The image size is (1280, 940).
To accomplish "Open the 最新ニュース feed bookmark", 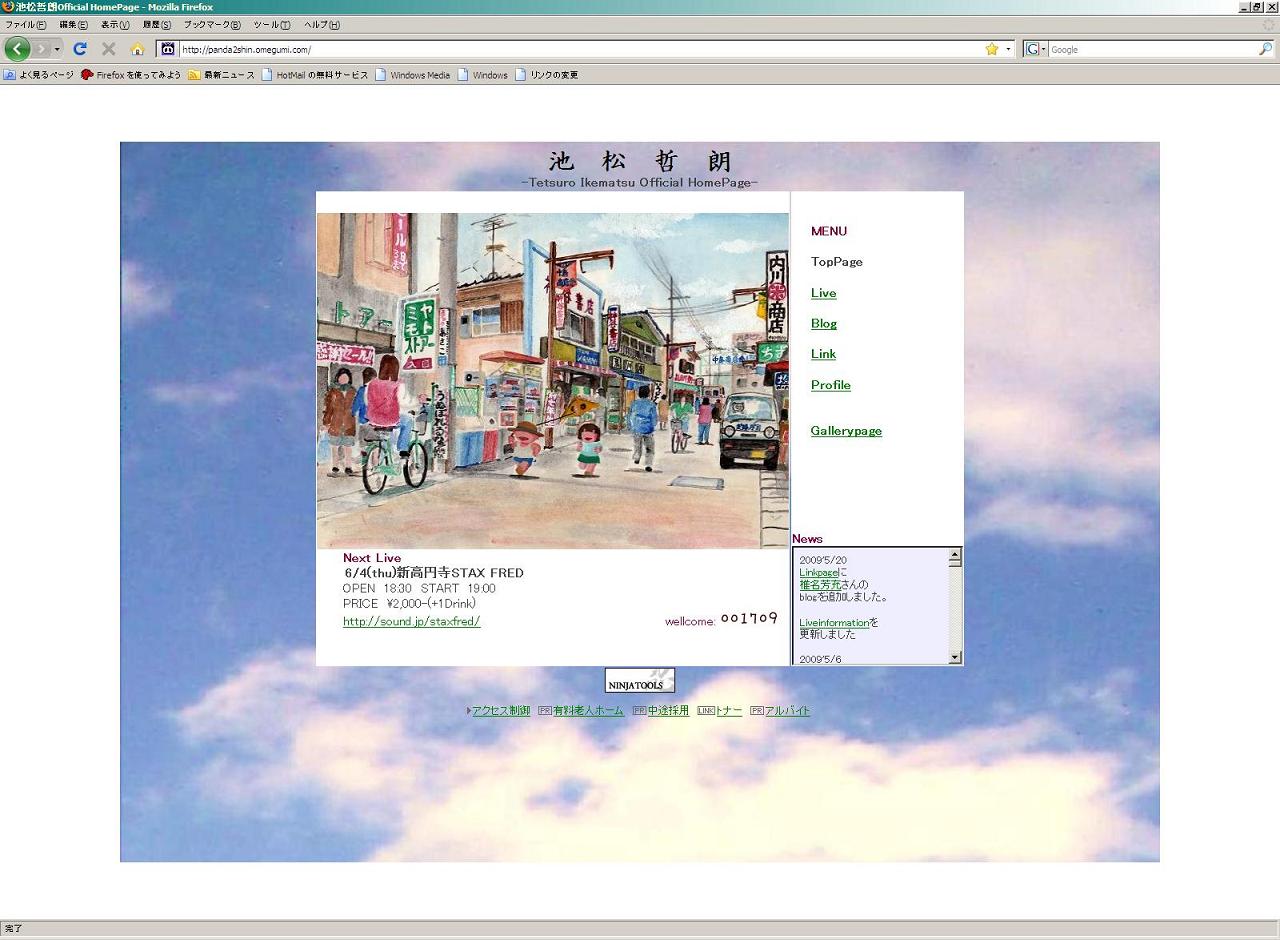I will pos(221,75).
